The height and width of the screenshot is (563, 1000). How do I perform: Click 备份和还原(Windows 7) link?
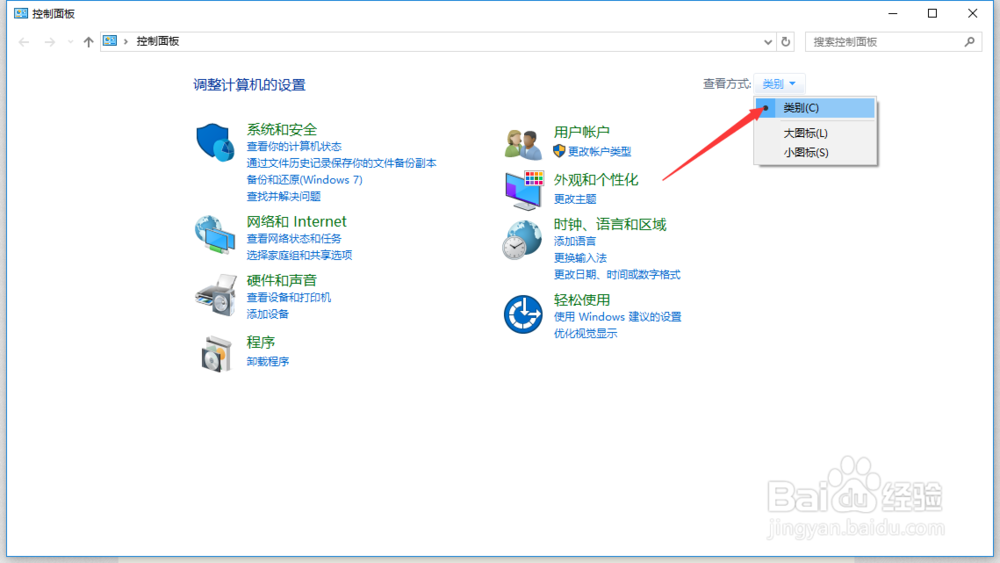[x=305, y=180]
